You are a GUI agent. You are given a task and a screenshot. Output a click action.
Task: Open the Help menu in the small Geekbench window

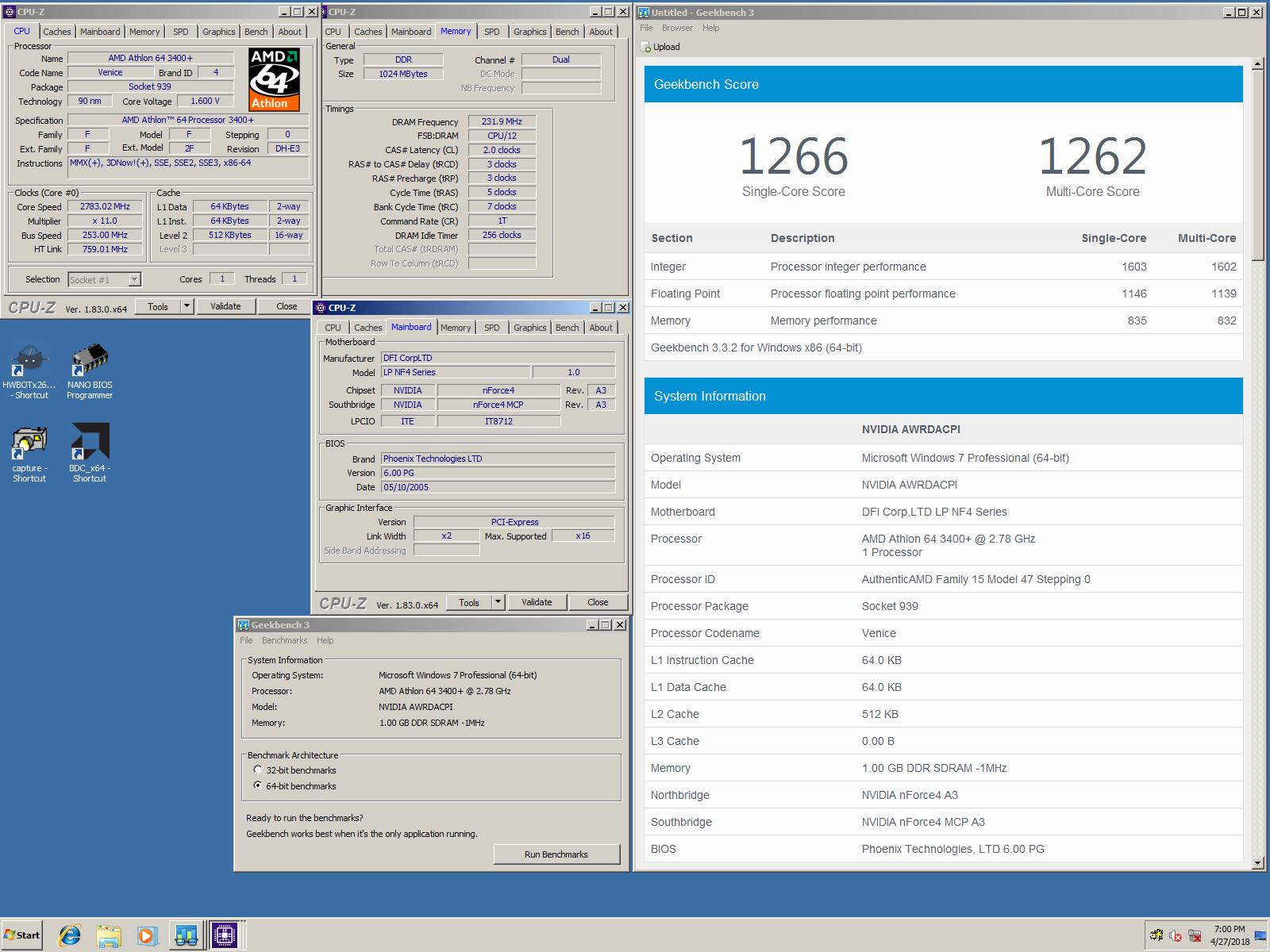coord(325,640)
